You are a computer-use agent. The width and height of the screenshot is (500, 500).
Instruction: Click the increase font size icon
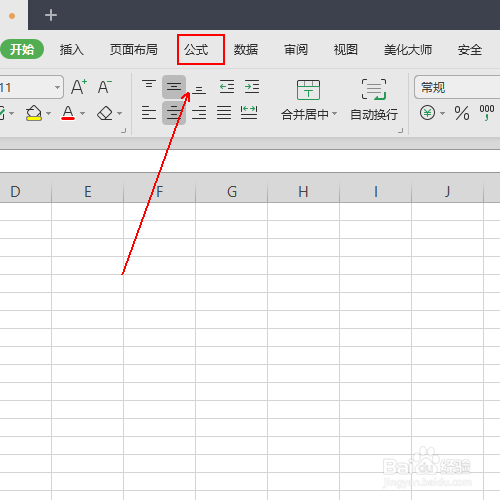click(x=79, y=87)
